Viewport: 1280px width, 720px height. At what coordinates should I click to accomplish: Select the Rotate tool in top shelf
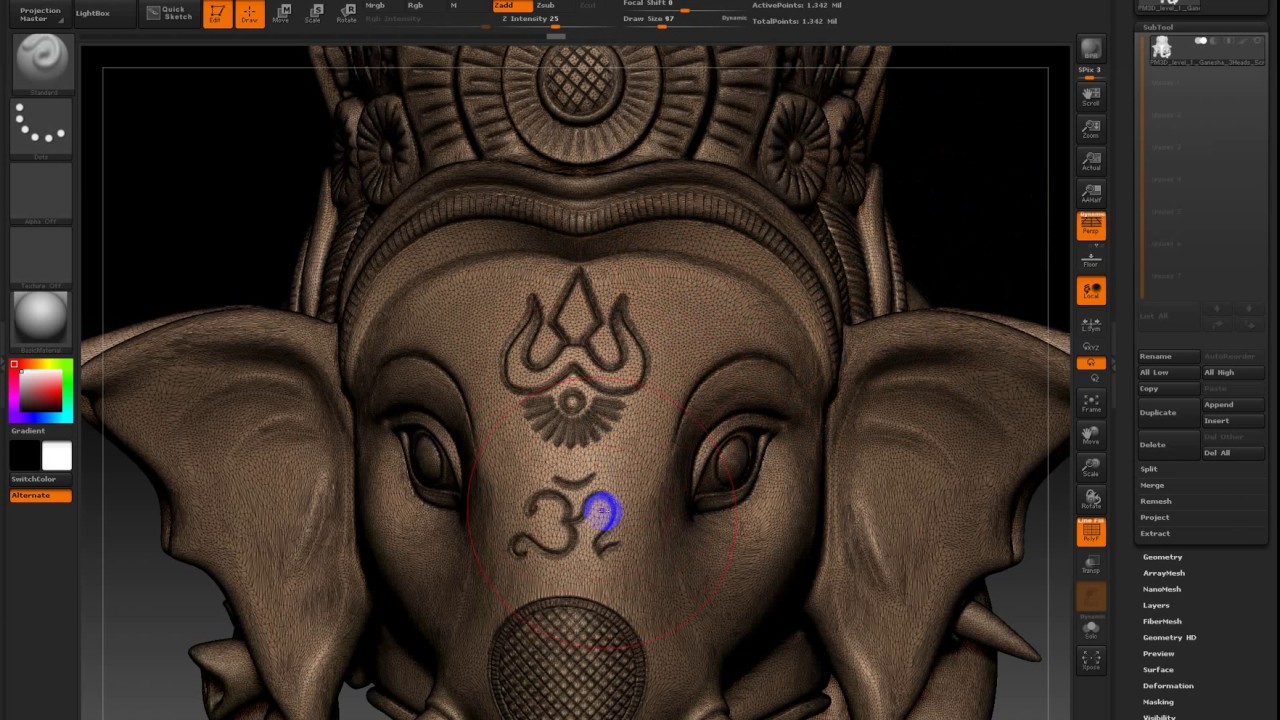click(346, 14)
